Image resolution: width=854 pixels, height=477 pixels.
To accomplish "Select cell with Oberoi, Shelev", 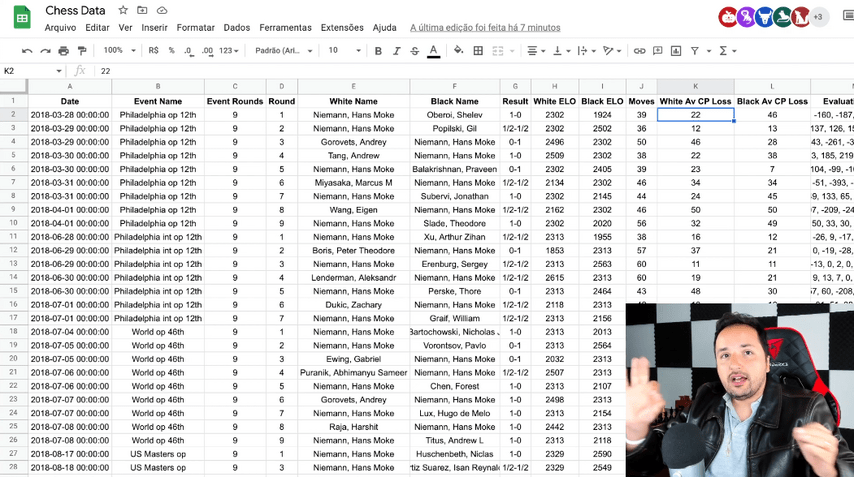I will pos(454,115).
